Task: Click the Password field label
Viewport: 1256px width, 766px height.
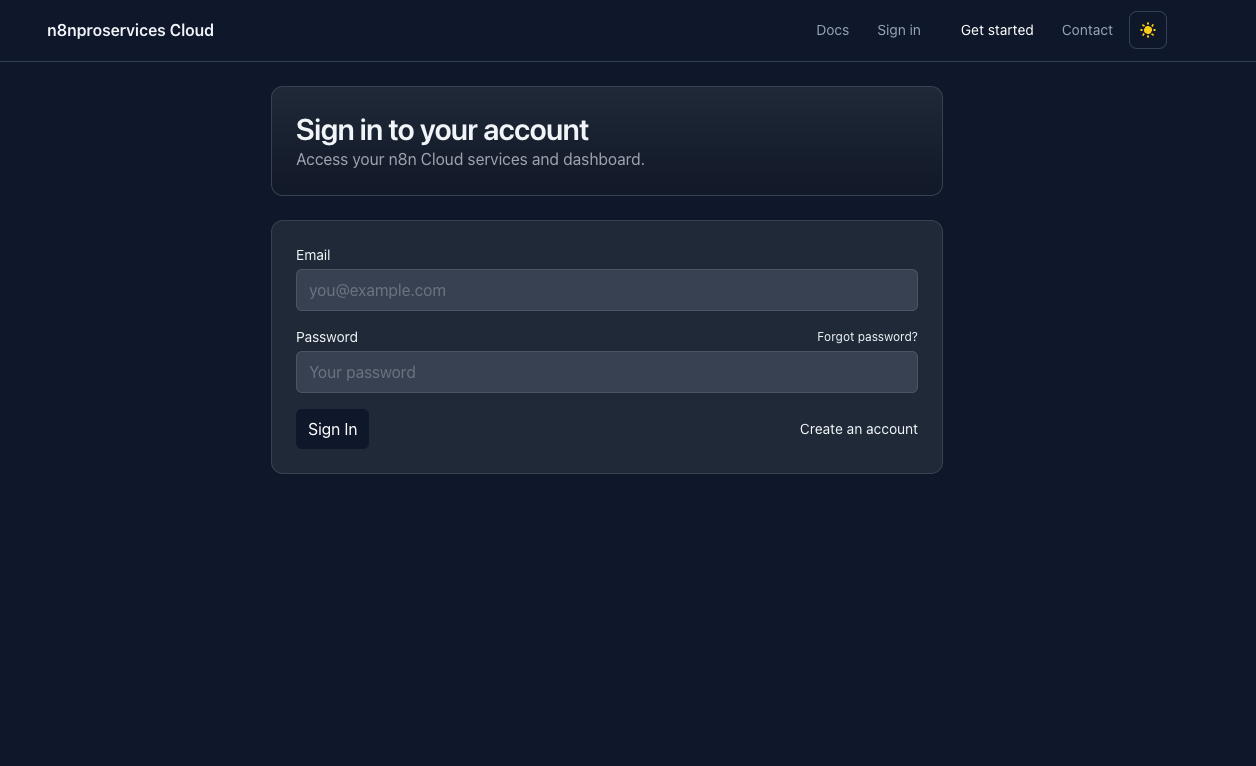Action: pos(326,337)
